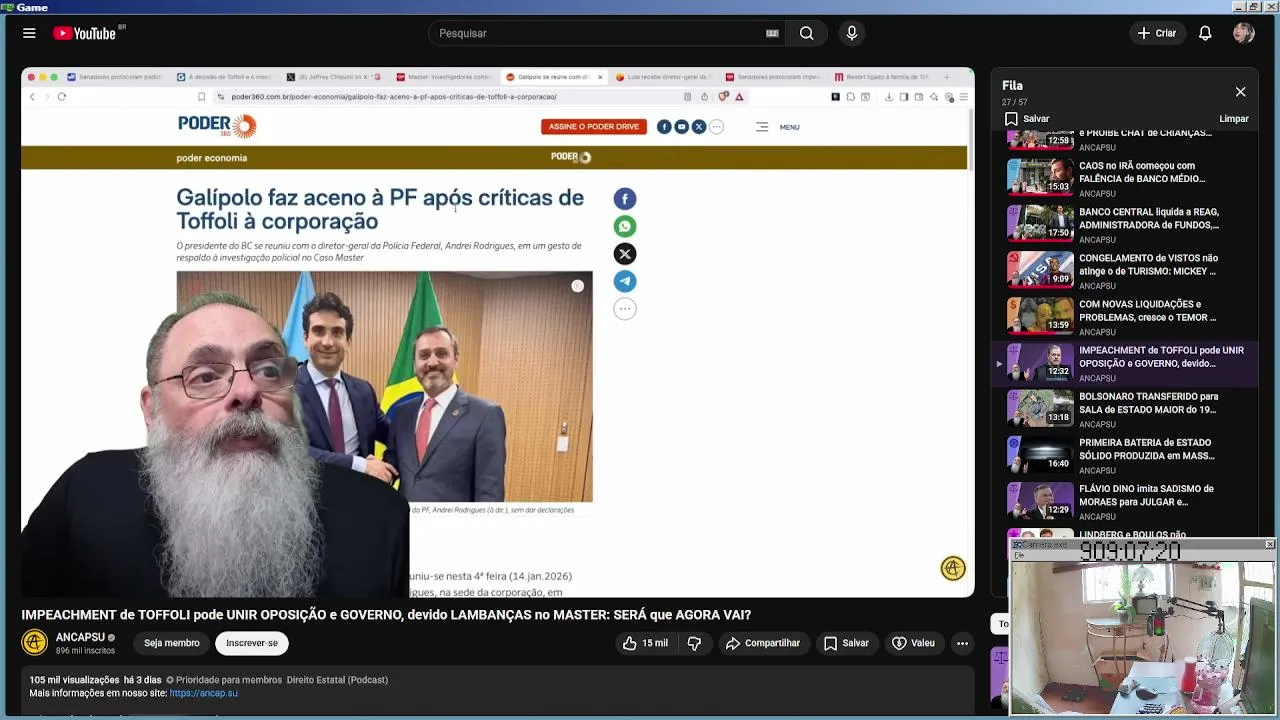The image size is (1280, 720).
Task: Open the notifications bell
Action: (x=1205, y=33)
